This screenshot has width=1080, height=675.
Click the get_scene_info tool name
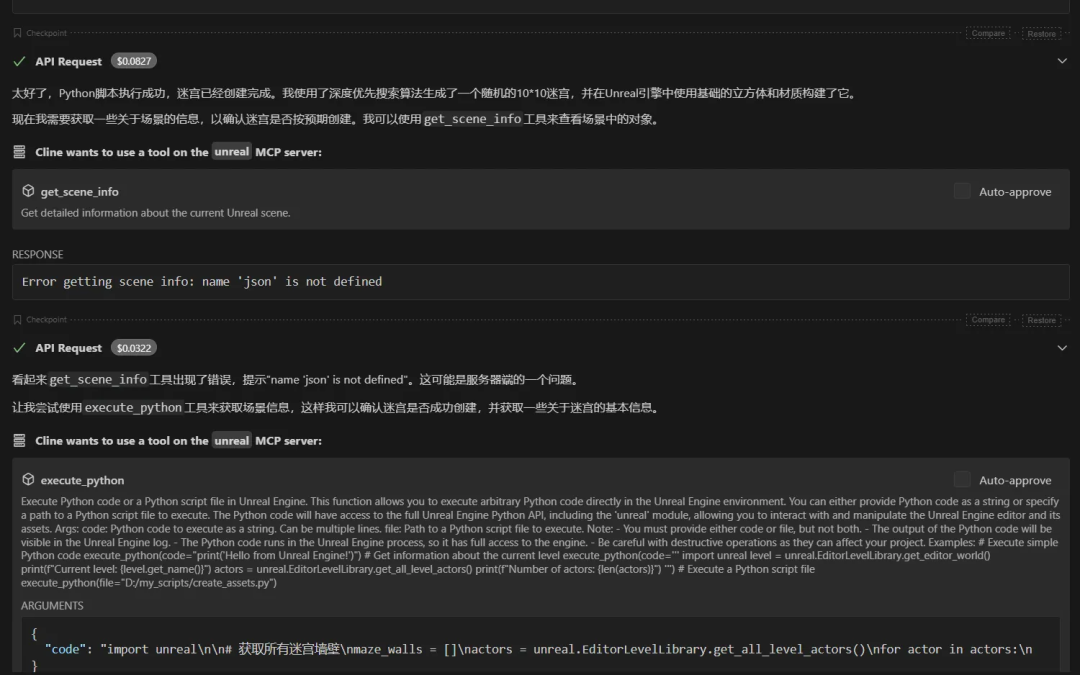(79, 191)
